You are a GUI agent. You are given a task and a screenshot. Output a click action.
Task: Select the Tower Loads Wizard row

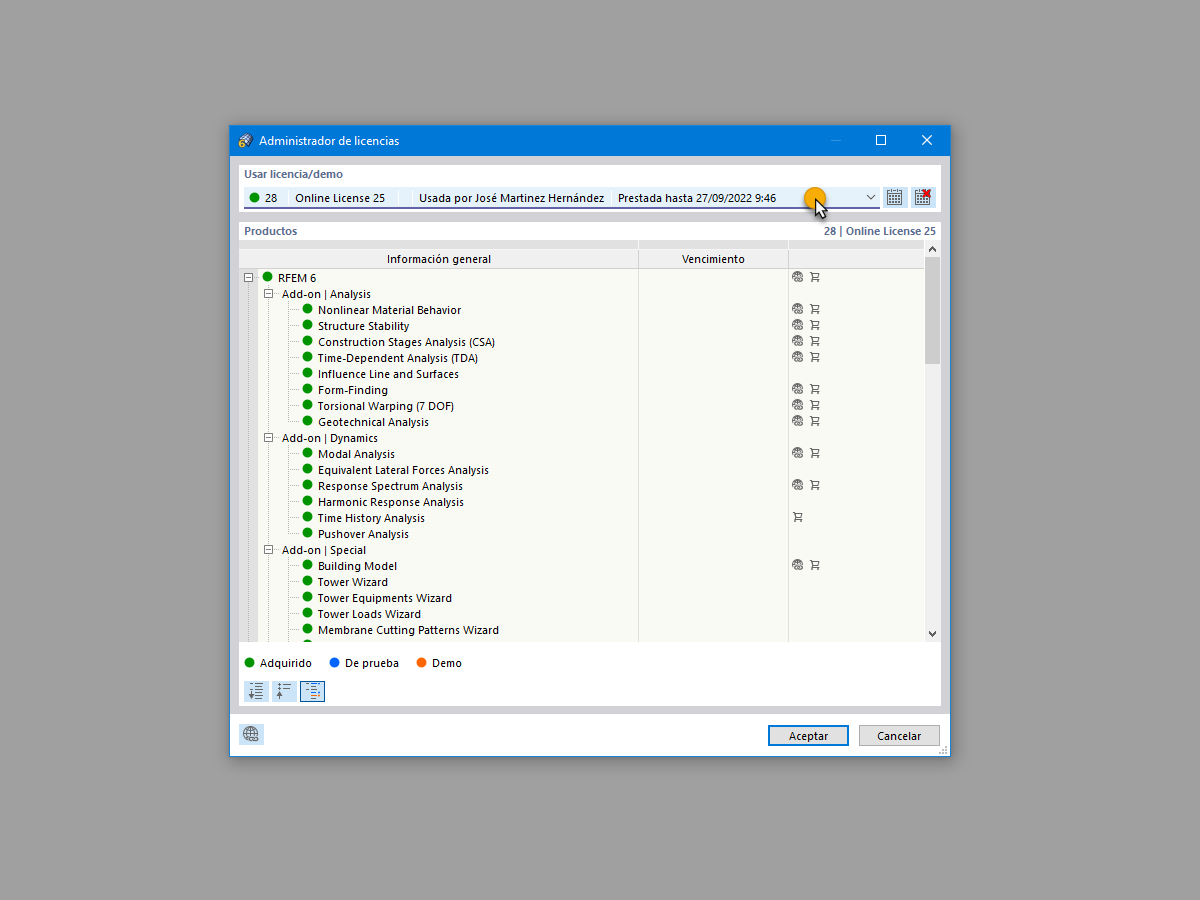coord(369,614)
